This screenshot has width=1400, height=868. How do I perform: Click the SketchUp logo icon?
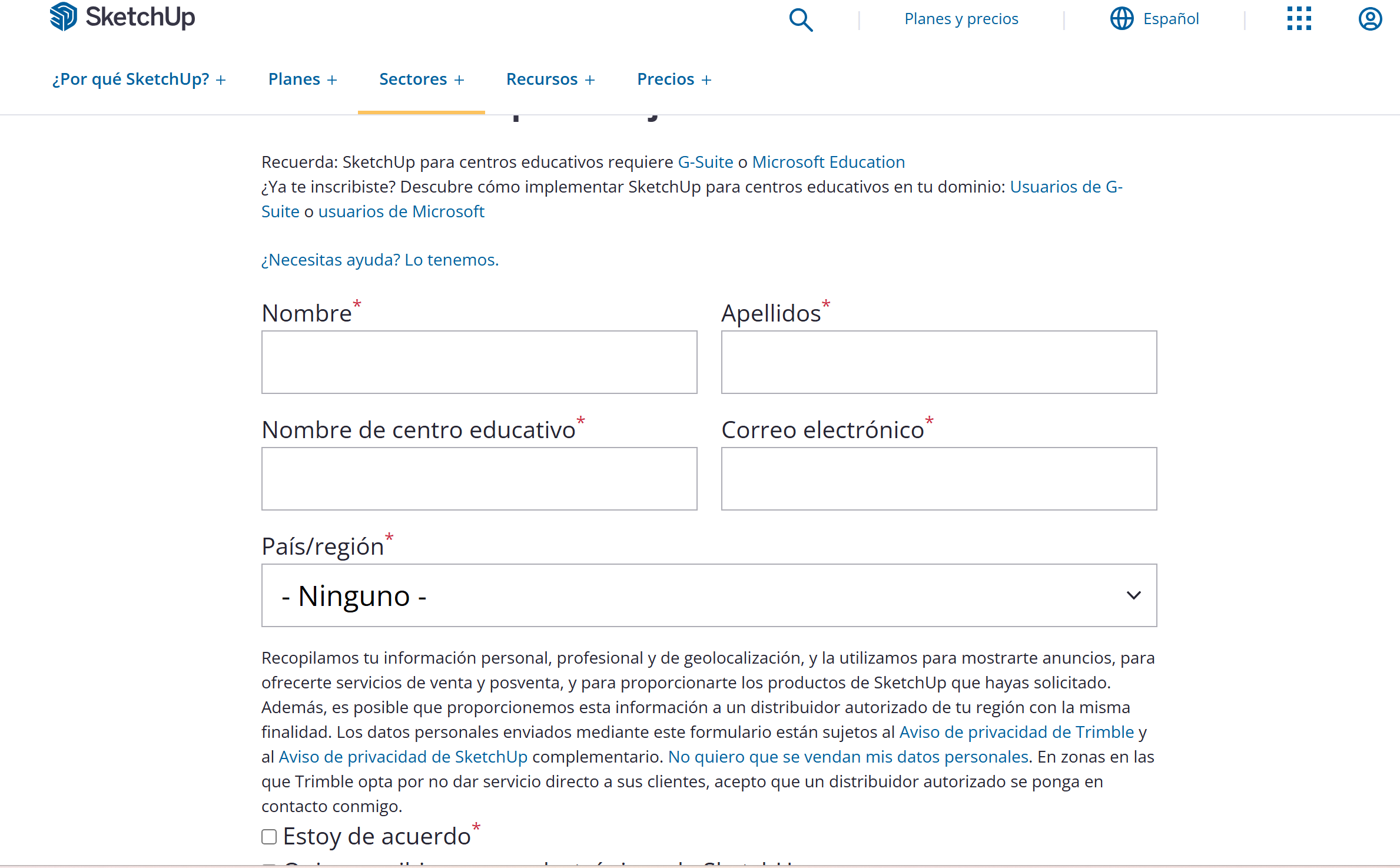tap(63, 16)
